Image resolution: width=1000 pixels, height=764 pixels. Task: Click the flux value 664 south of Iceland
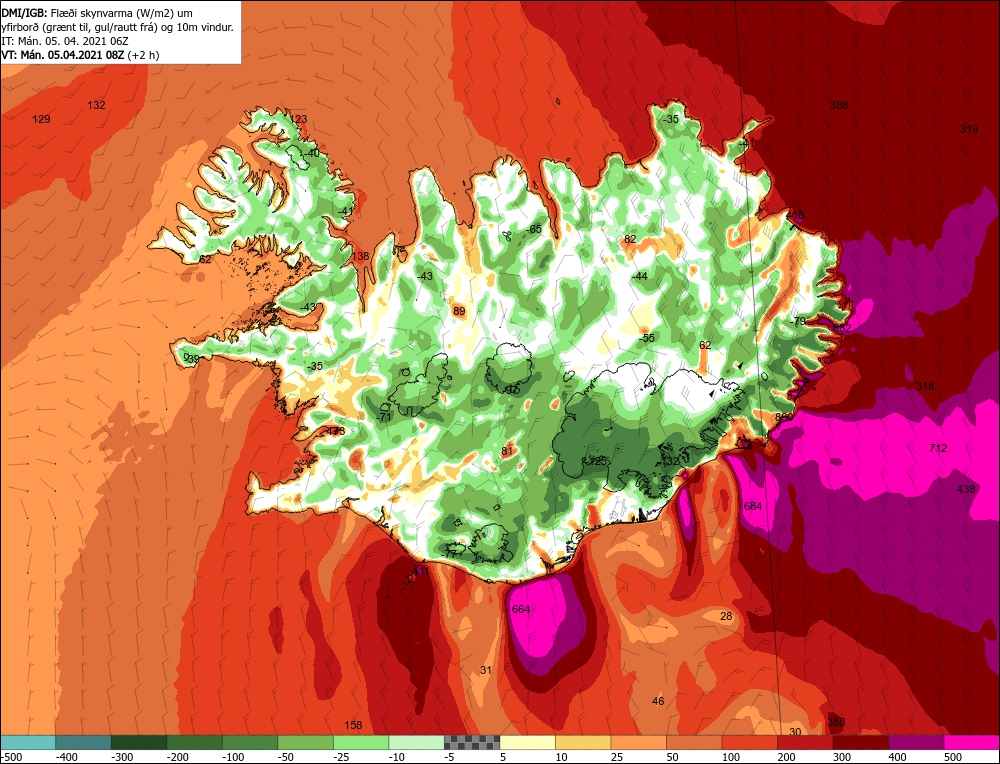[521, 610]
